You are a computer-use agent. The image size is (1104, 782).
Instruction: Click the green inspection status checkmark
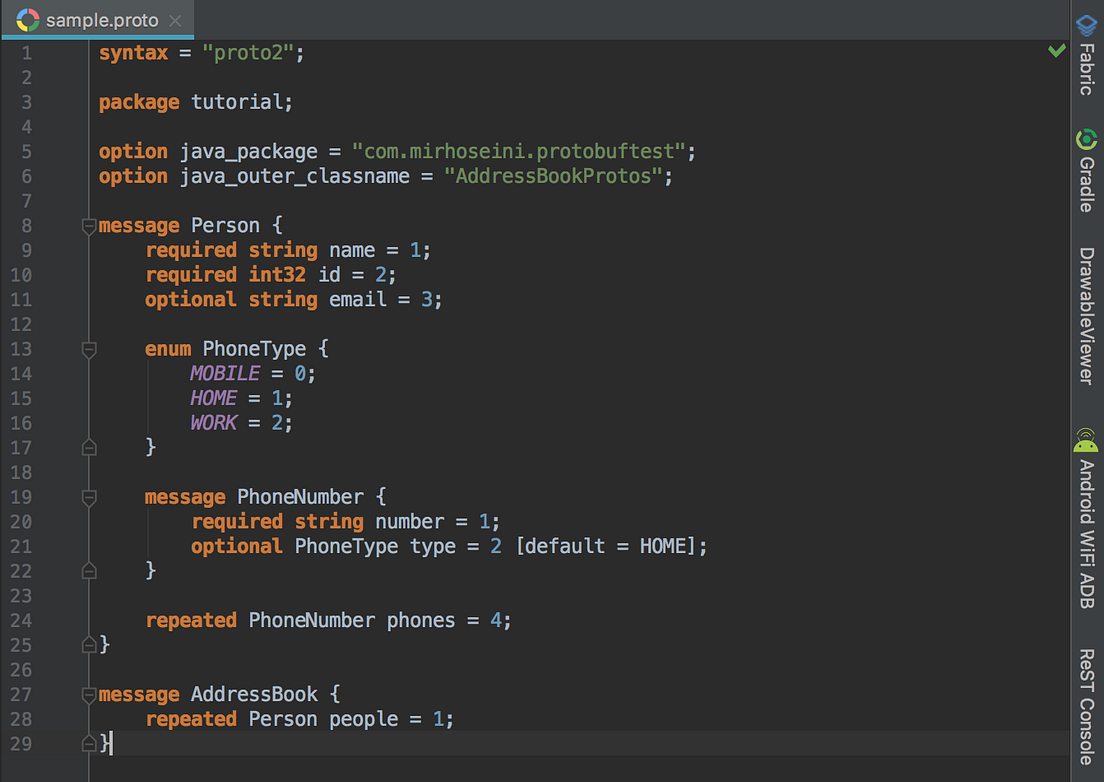point(1057,50)
